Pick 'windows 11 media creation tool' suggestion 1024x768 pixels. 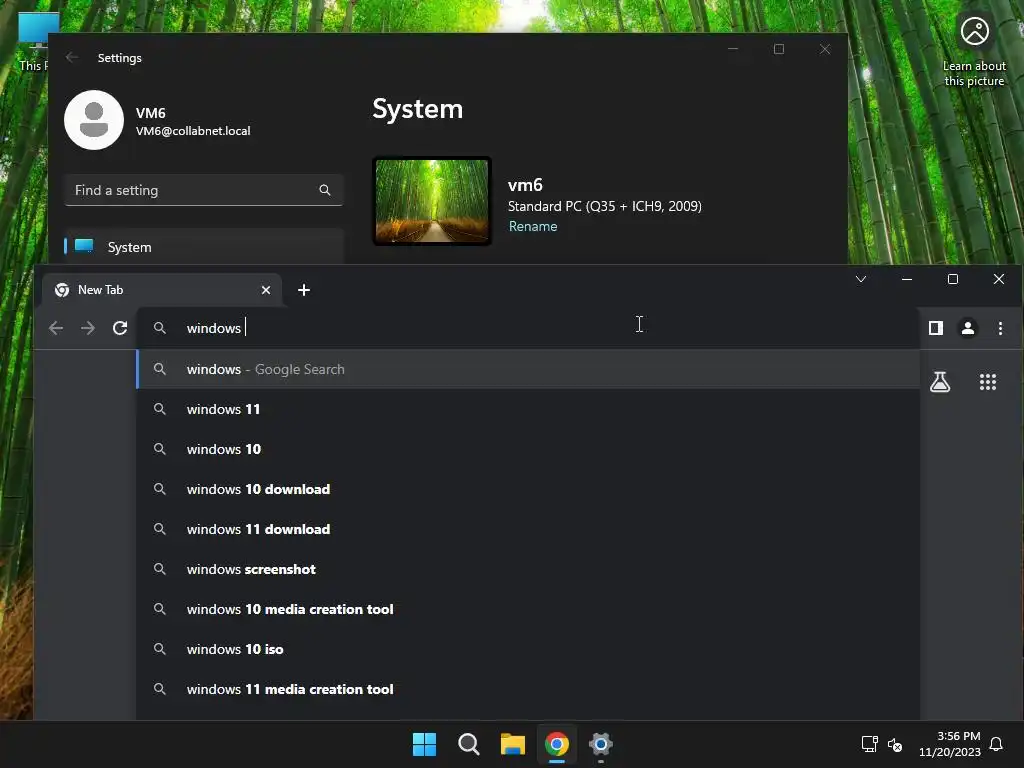[528, 689]
